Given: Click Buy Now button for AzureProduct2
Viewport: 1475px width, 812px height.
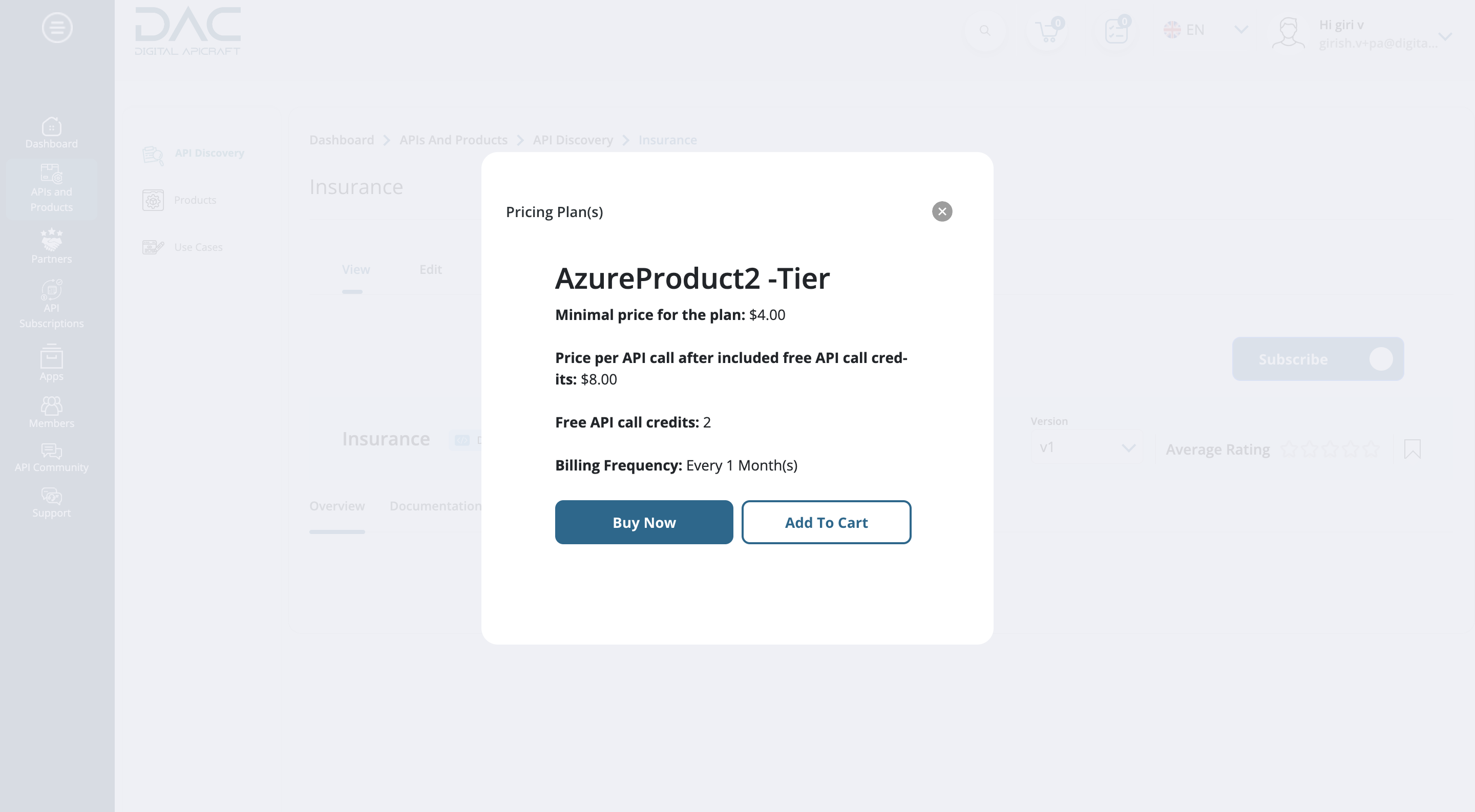Looking at the screenshot, I should (644, 521).
